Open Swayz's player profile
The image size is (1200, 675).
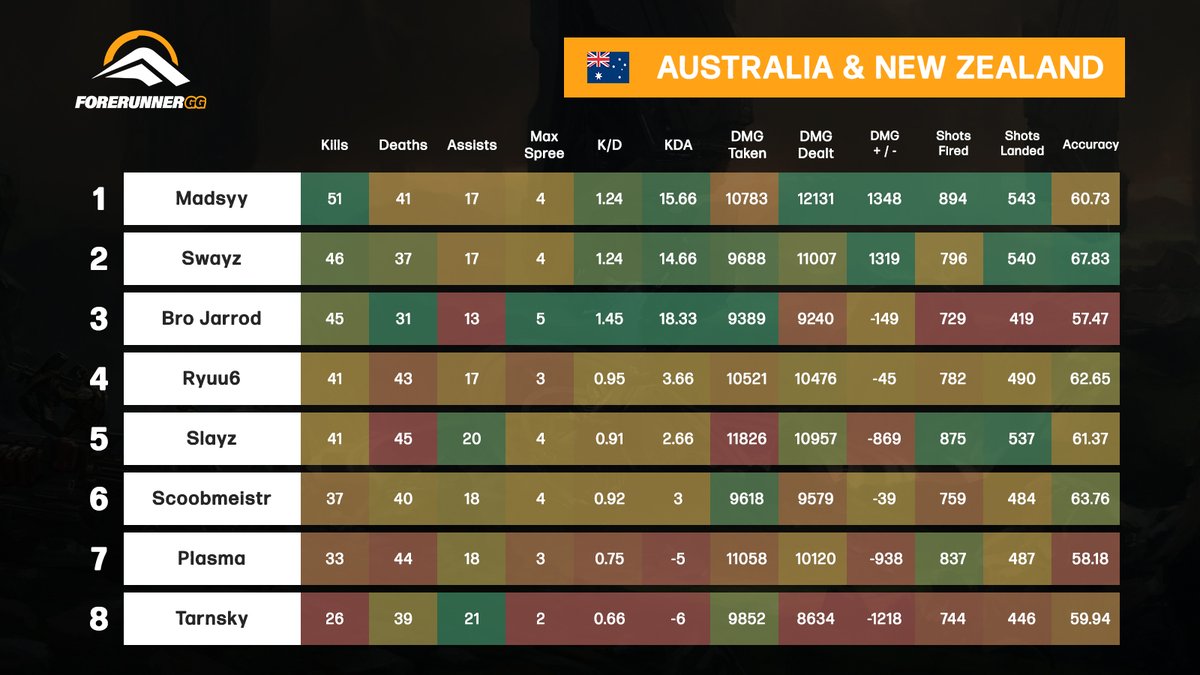coord(211,259)
